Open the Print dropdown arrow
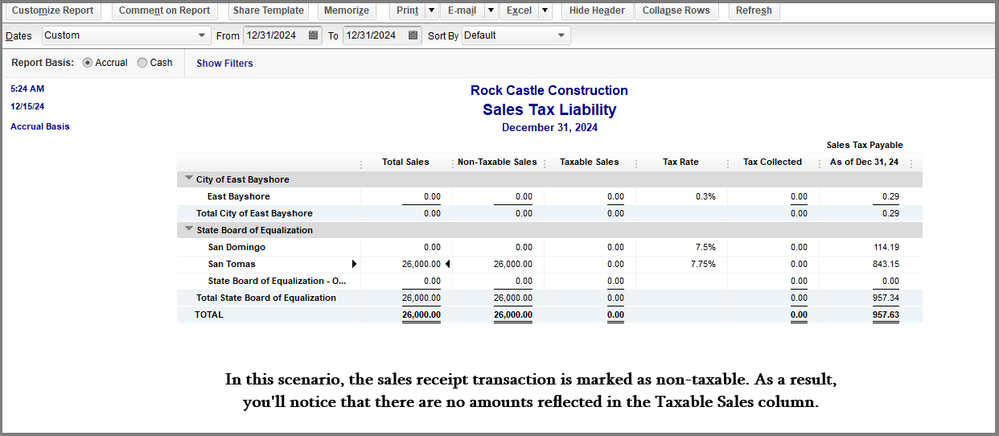Viewport: 999px width, 436px height. point(431,11)
